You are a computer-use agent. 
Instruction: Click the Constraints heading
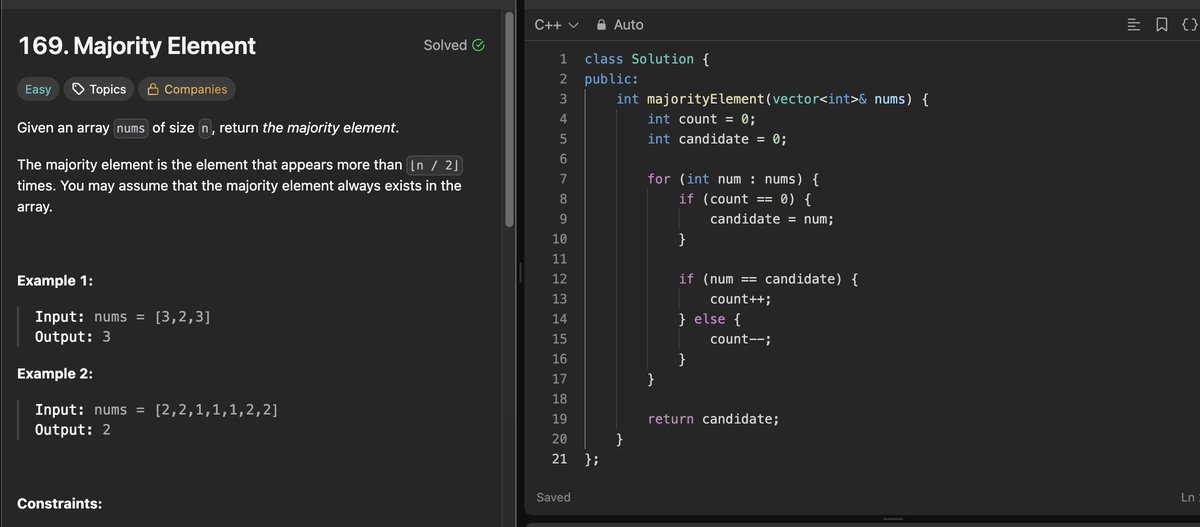tap(60, 503)
